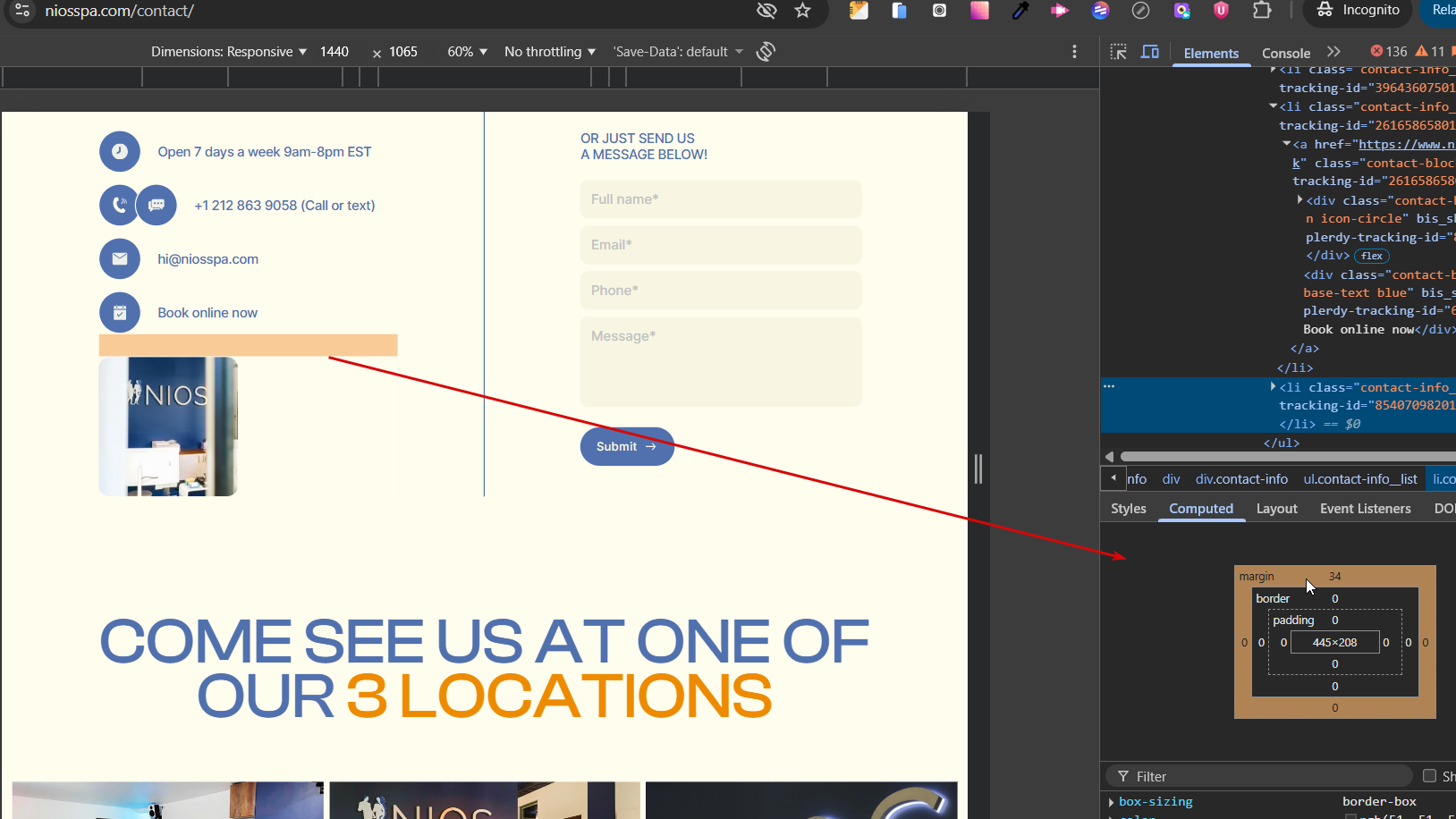Open device toolbar three-dot options menu
This screenshot has width=1456, height=819.
coord(1074,52)
